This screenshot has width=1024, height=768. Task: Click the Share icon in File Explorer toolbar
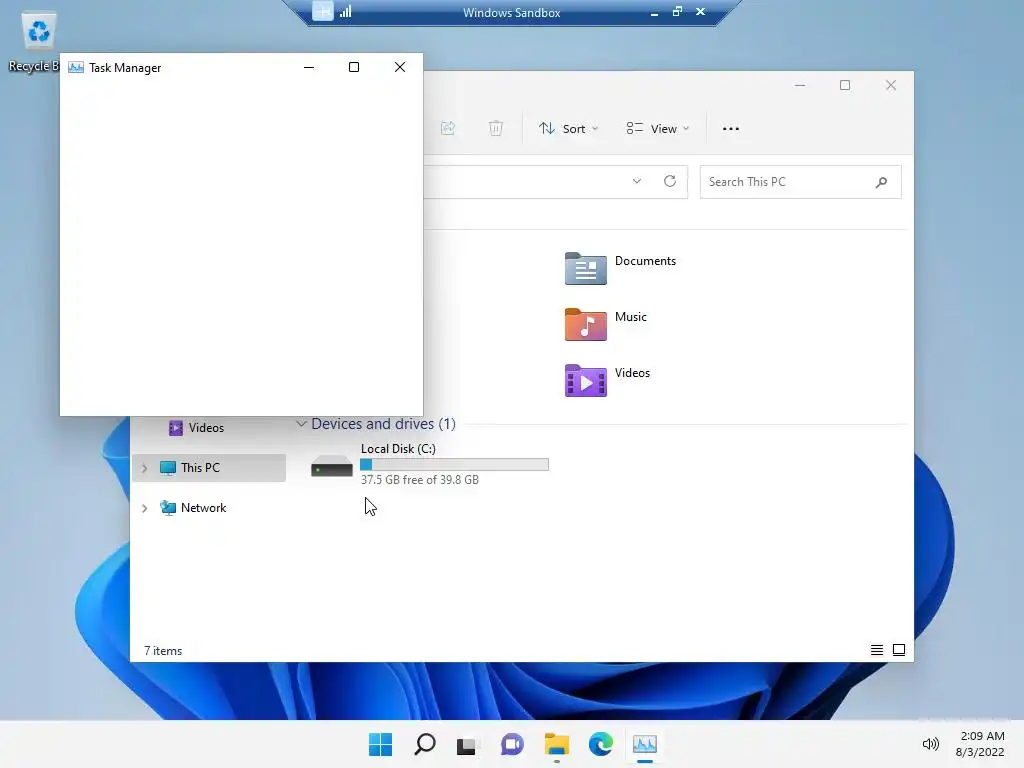(x=448, y=128)
